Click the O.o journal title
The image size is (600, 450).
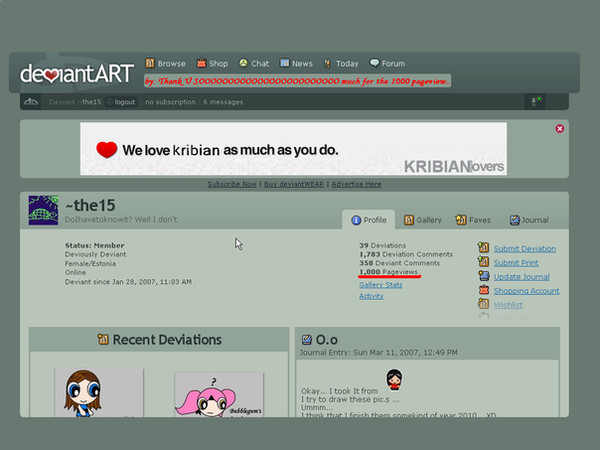pos(327,340)
